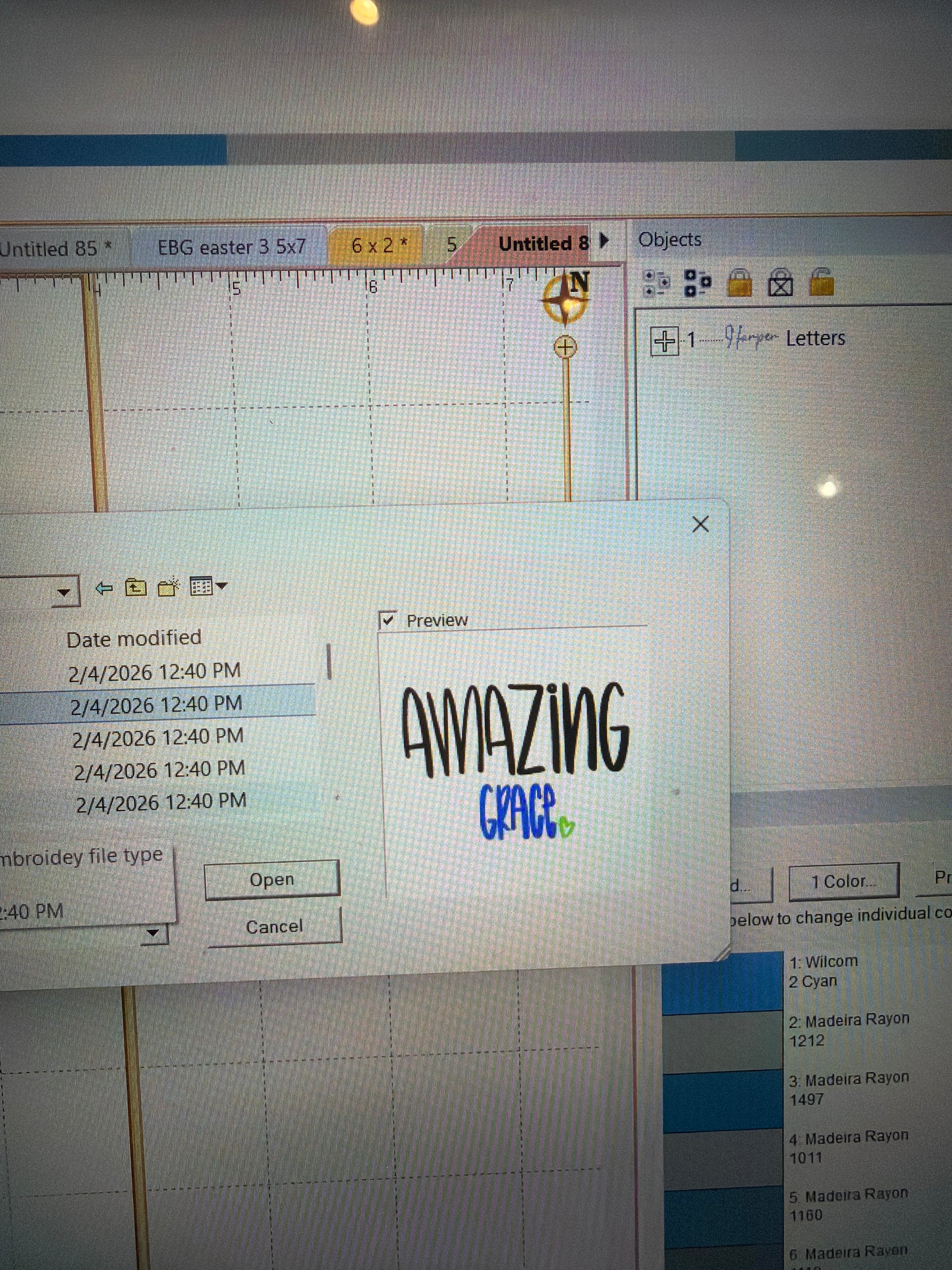Image resolution: width=952 pixels, height=1270 pixels.
Task: Collapse all objects icon in Objects panel
Action: [697, 283]
